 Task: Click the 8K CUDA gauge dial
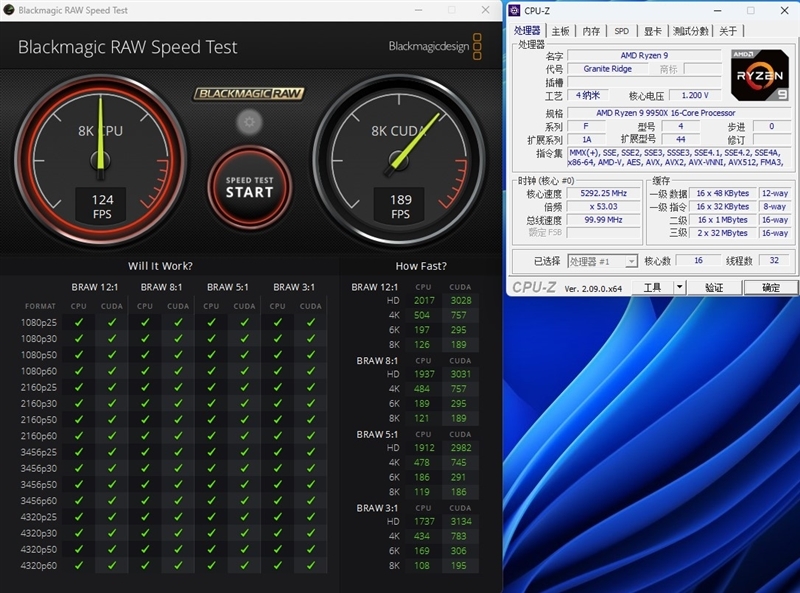(399, 161)
